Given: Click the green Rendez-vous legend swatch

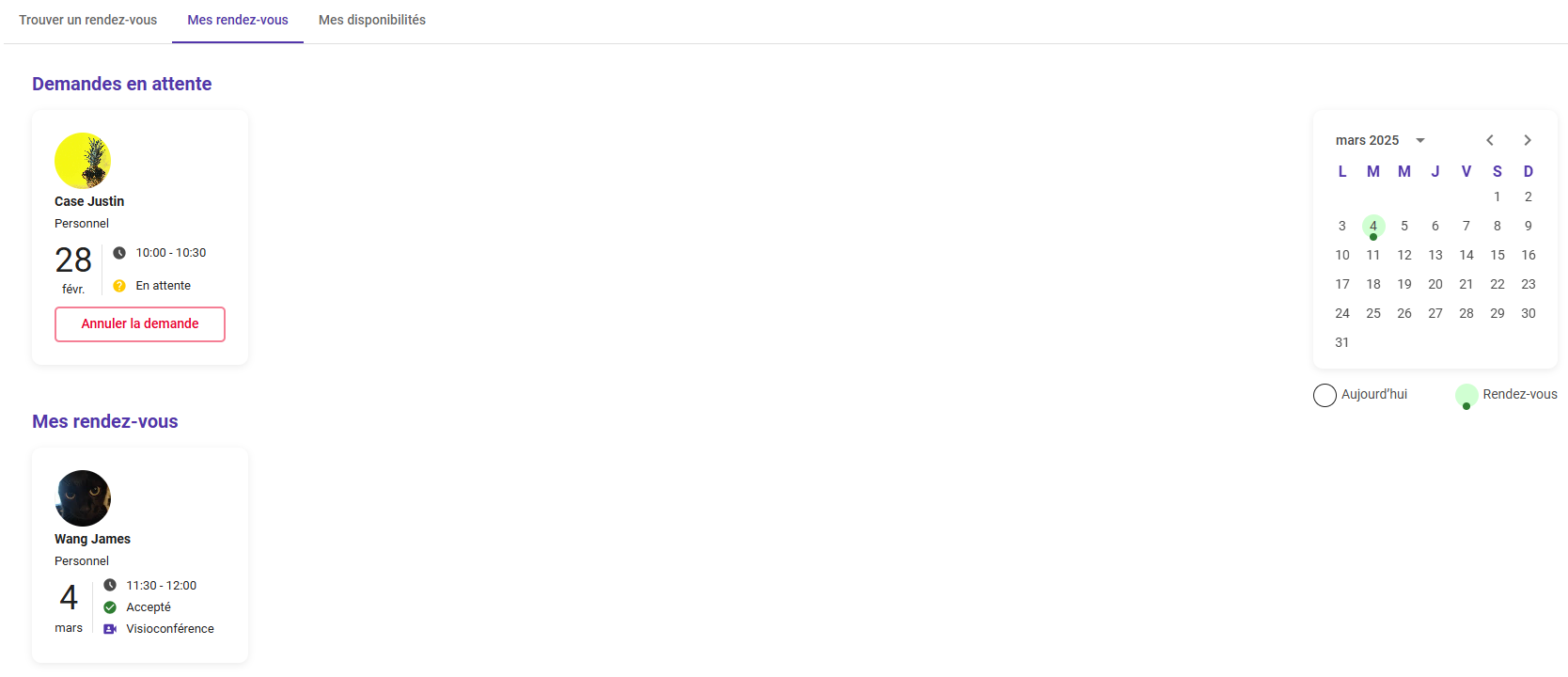Looking at the screenshot, I should pyautogui.click(x=1466, y=396).
